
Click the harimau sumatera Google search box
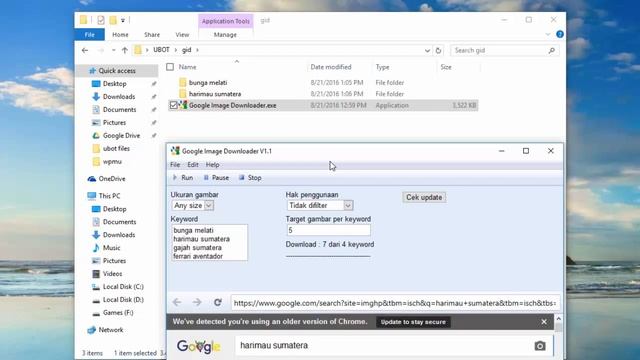(x=384, y=345)
